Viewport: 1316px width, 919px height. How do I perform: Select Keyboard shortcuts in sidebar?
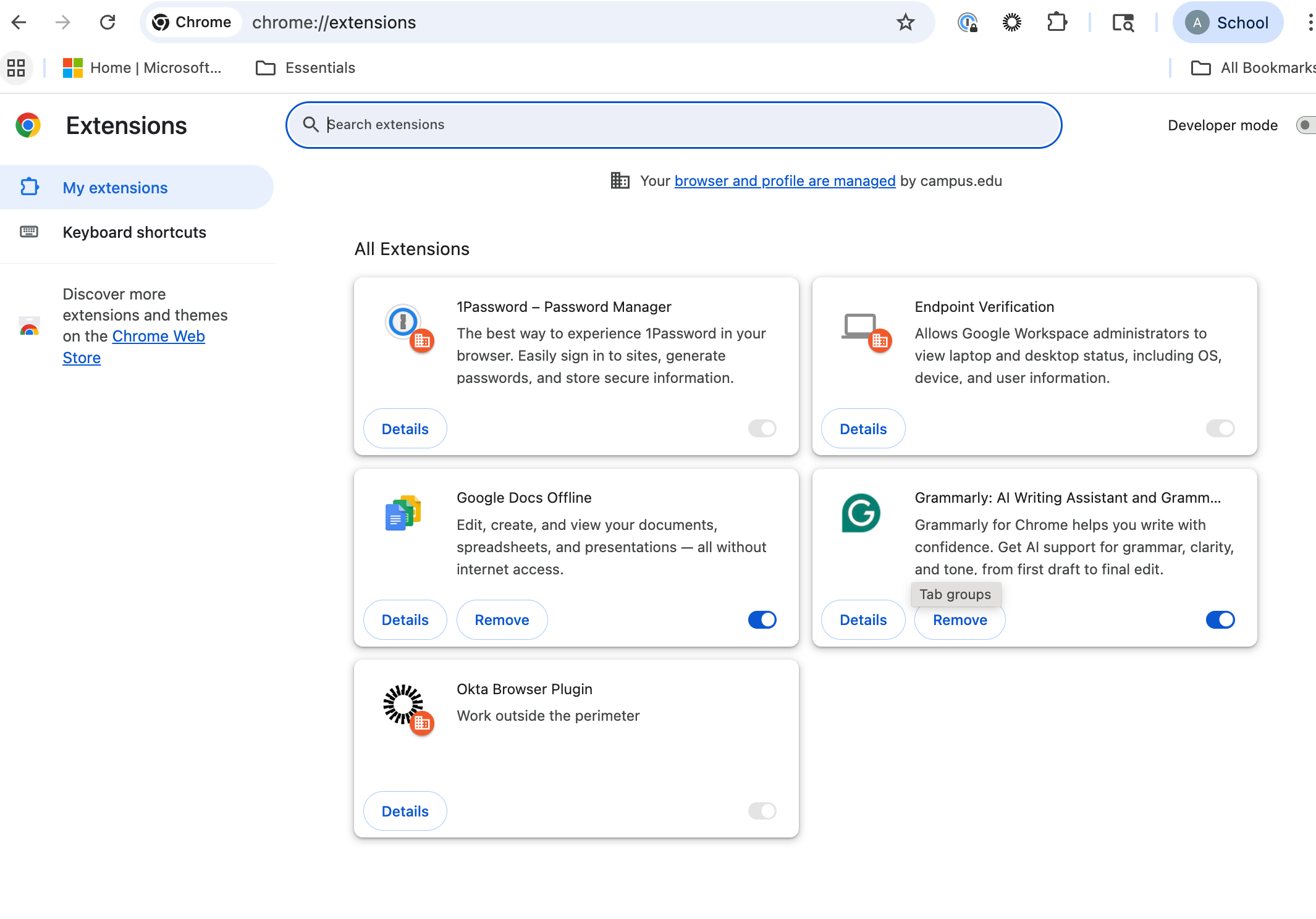134,232
